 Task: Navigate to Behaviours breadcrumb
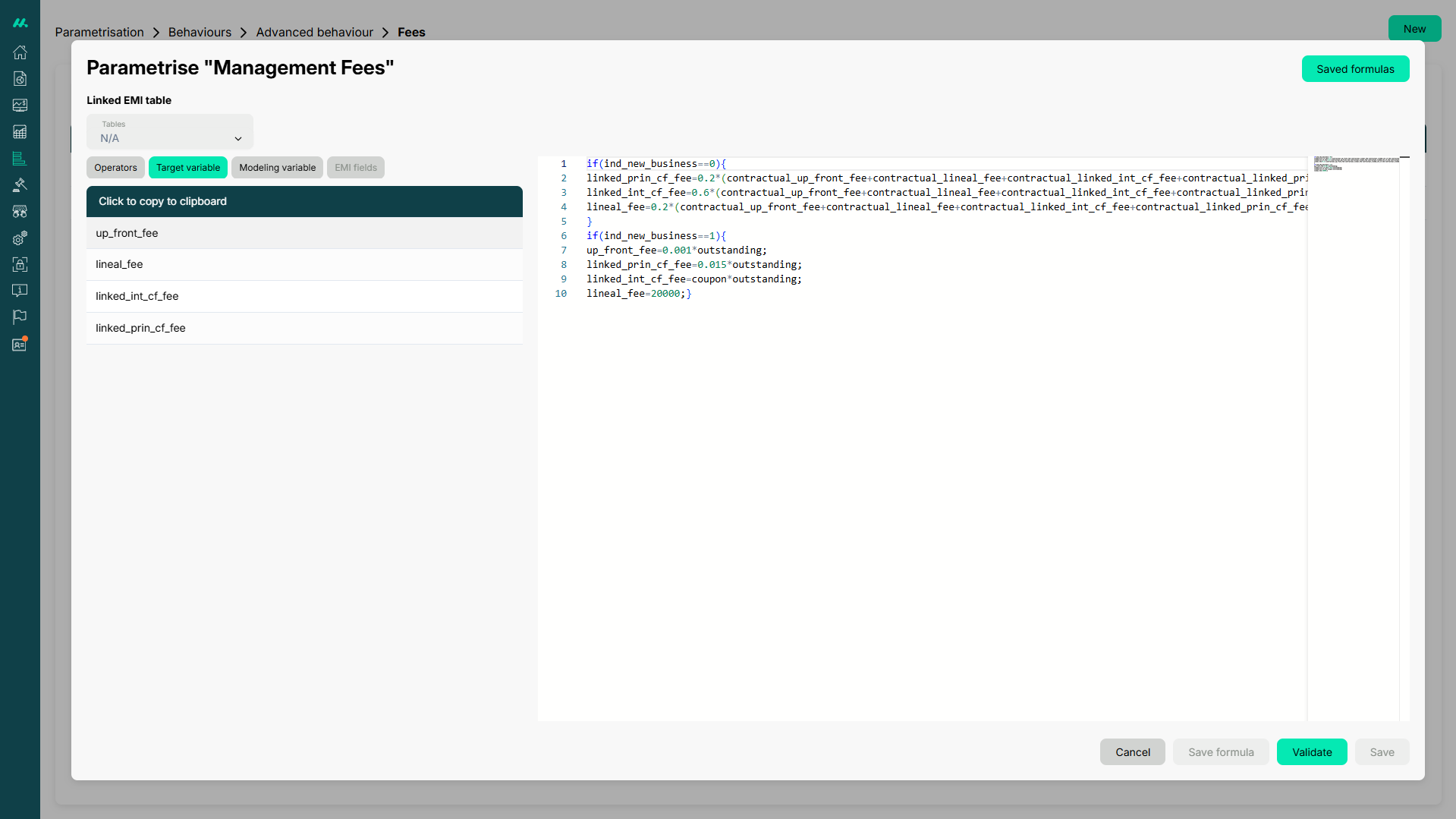click(x=200, y=32)
